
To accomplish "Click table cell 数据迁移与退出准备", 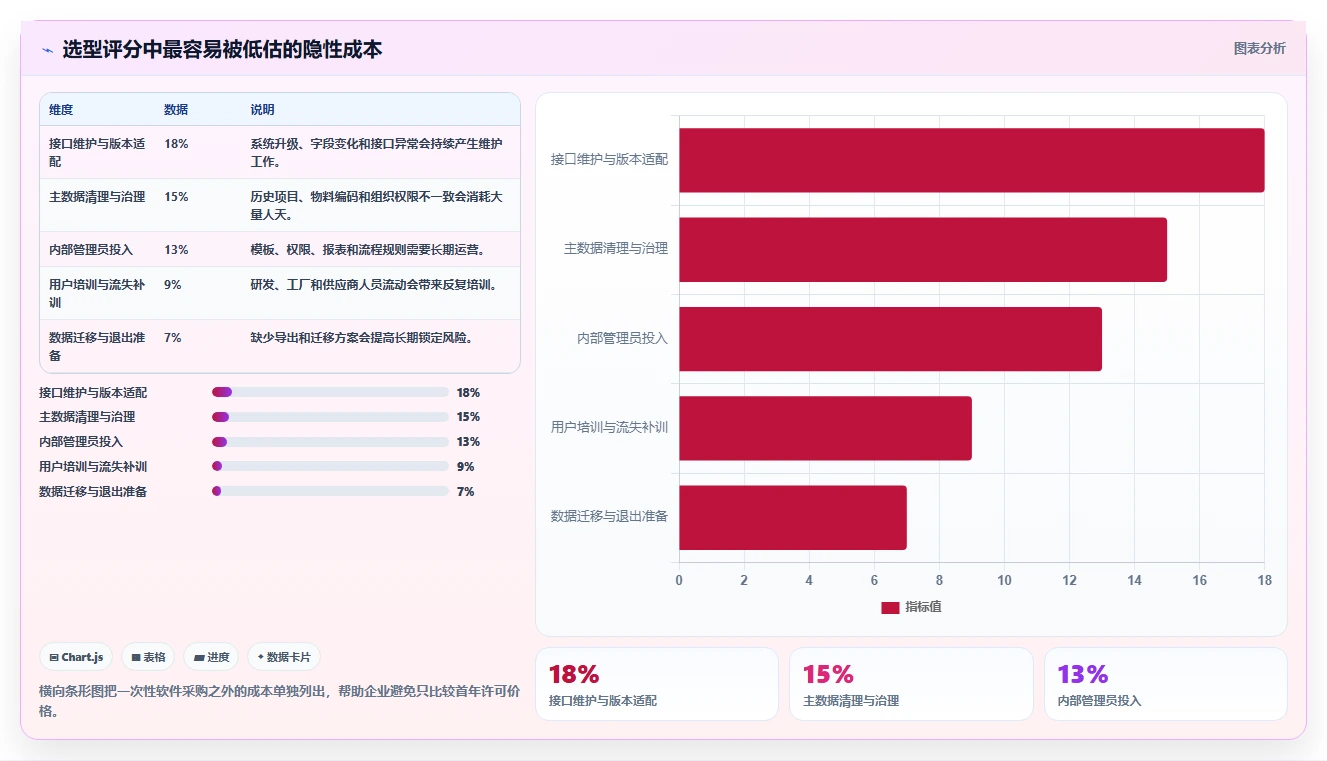I will tap(97, 346).
